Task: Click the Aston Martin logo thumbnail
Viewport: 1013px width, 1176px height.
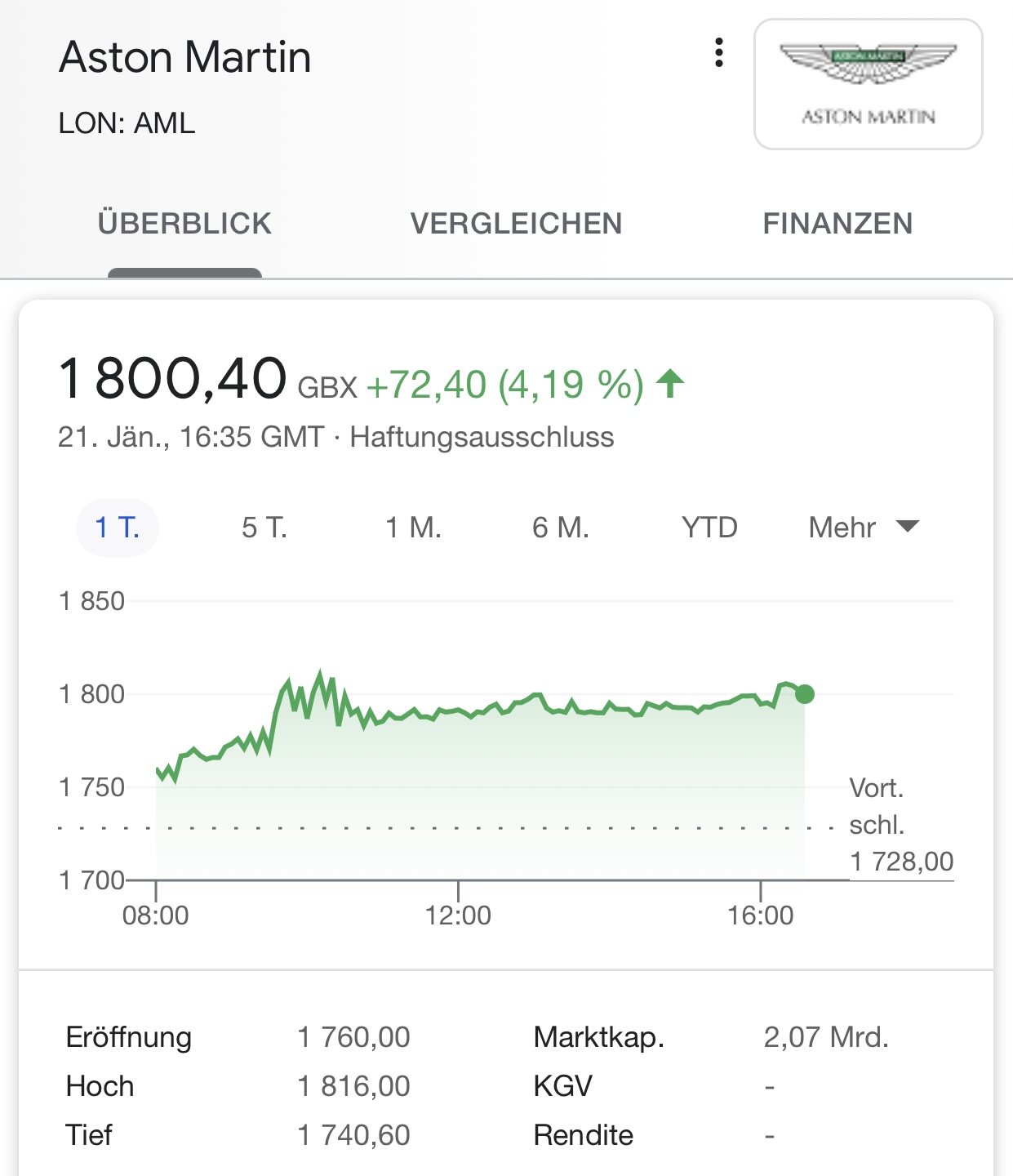Action: 868,84
